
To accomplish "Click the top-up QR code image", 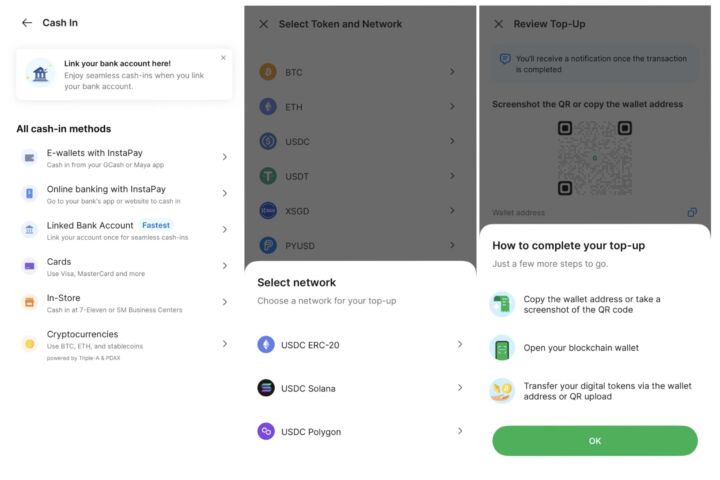I will 595,158.
